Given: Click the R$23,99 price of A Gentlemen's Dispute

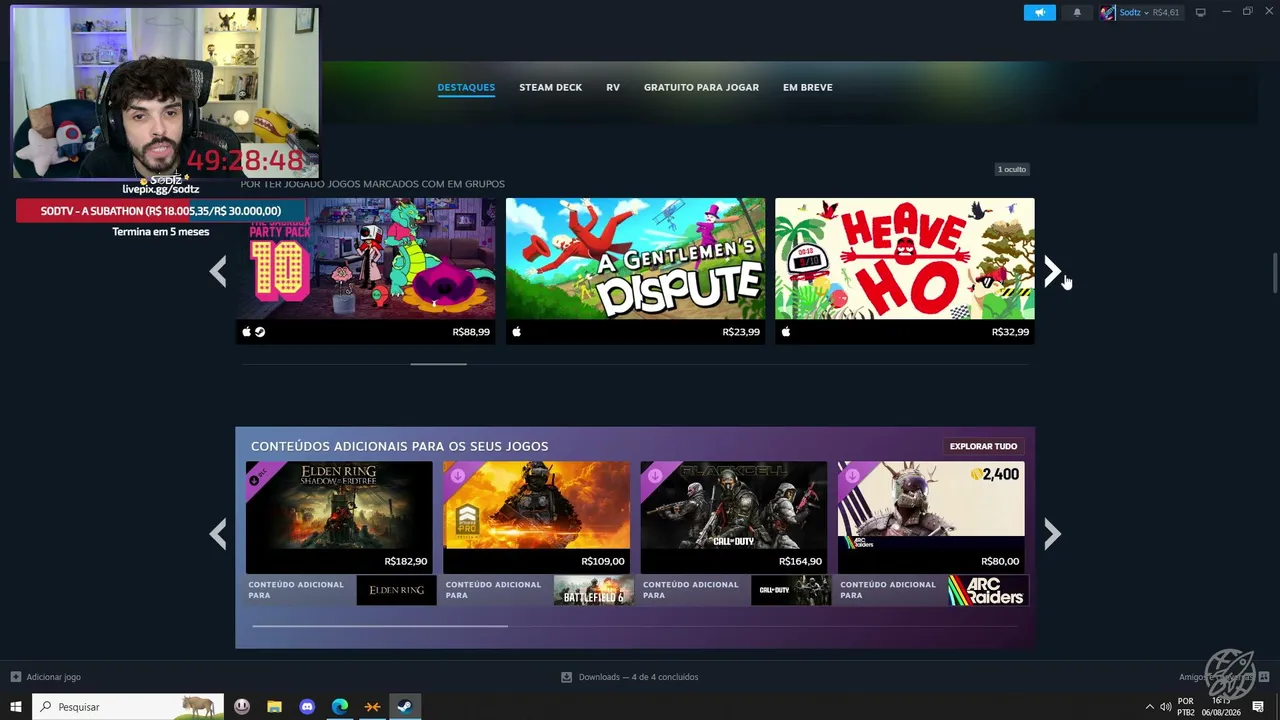Looking at the screenshot, I should click(741, 332).
